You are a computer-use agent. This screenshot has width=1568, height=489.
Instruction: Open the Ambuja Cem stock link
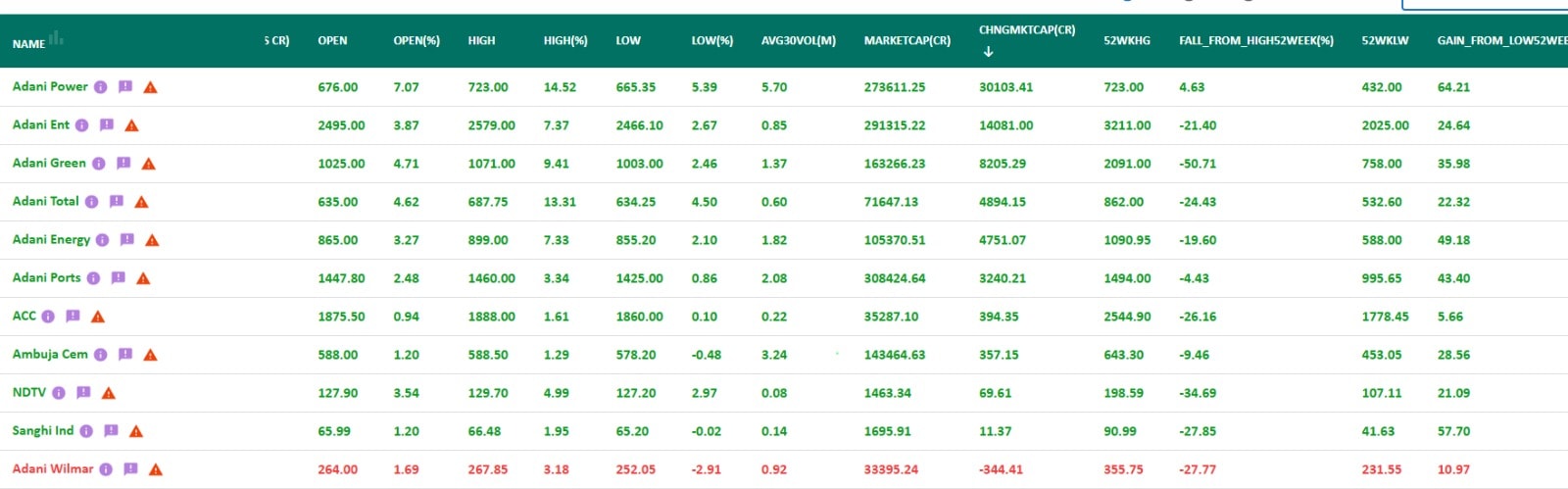(50, 354)
